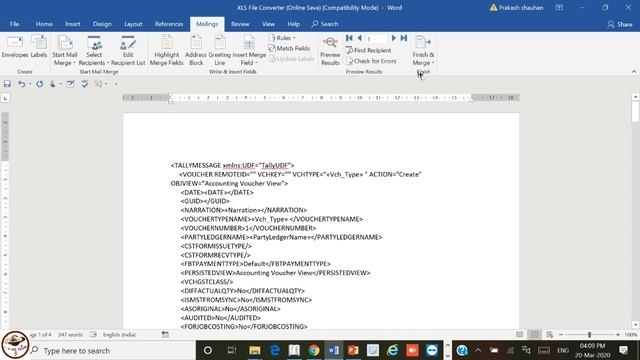The height and width of the screenshot is (360, 640).
Task: Open the File tab
Action: coord(14,24)
